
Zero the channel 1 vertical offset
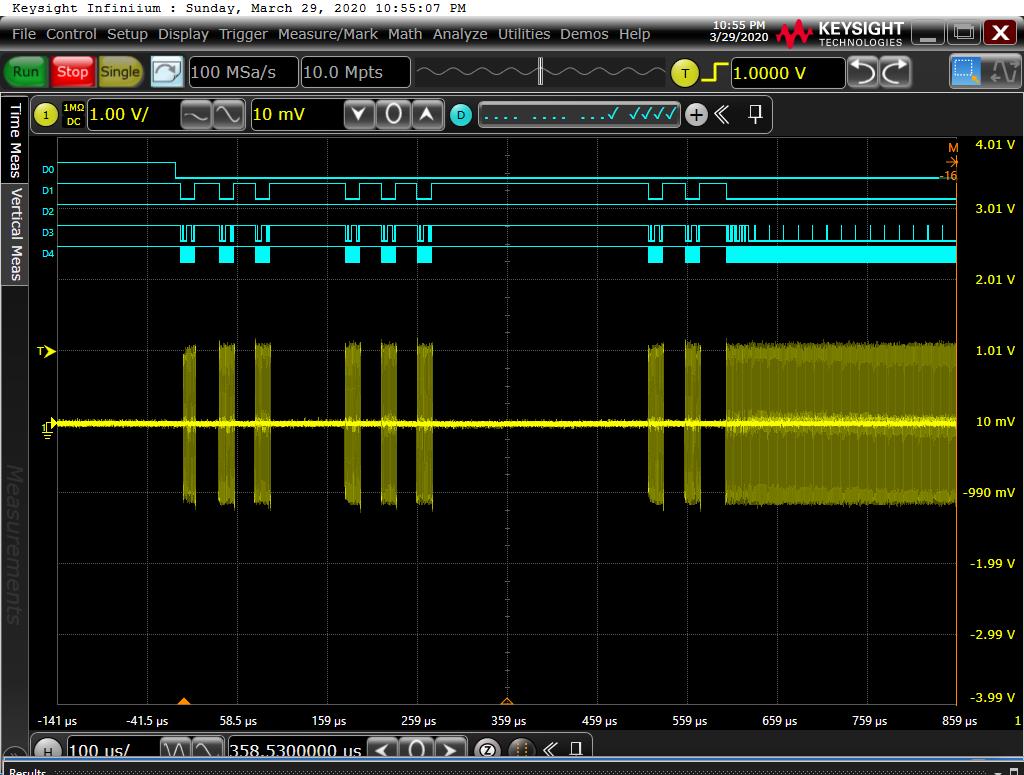tap(393, 115)
